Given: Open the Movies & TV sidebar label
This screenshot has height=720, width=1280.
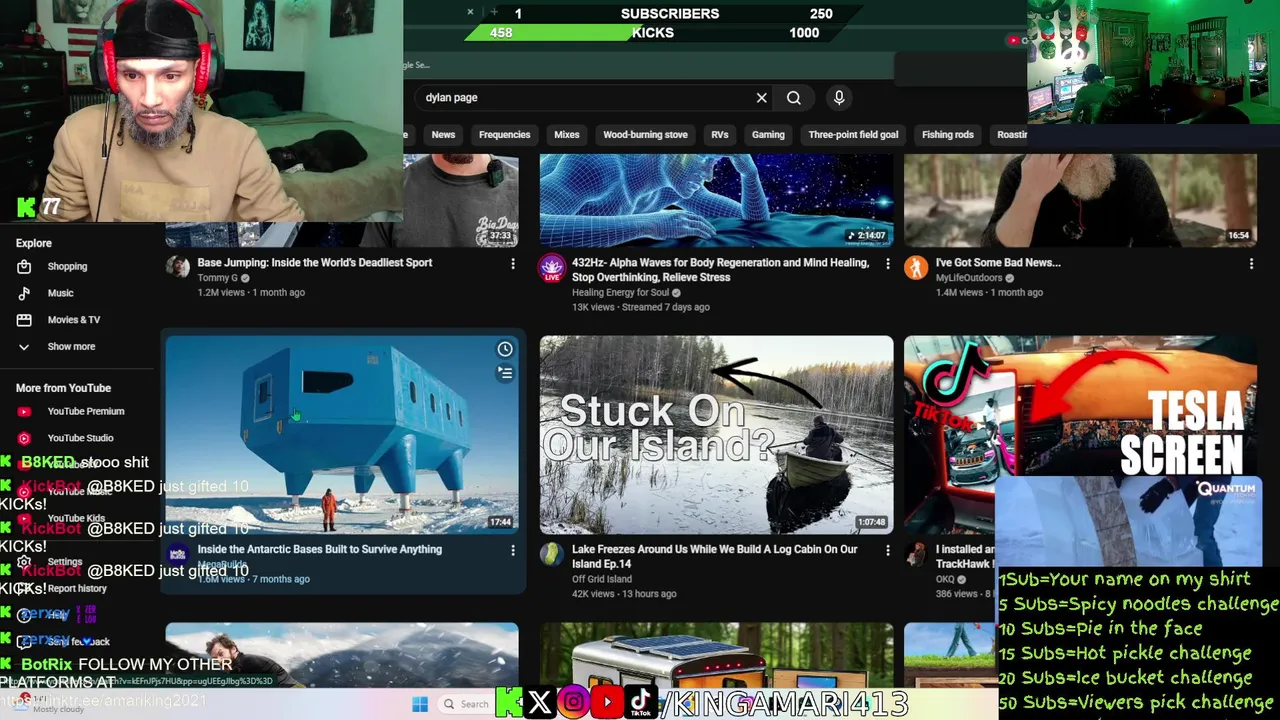Looking at the screenshot, I should (74, 320).
